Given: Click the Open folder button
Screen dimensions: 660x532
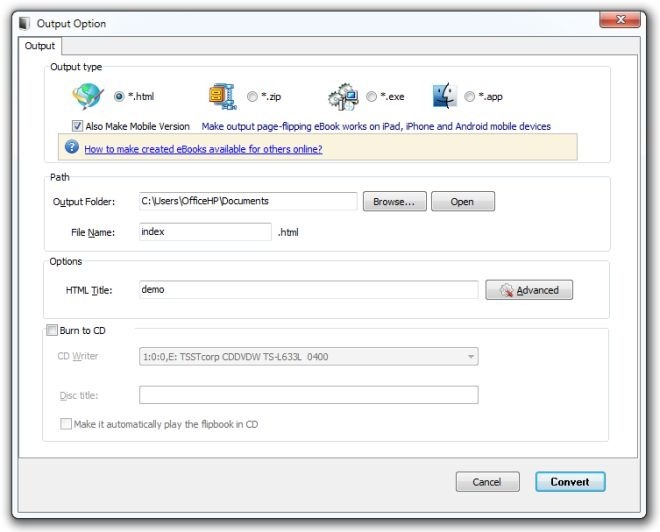Looking at the screenshot, I should 463,201.
